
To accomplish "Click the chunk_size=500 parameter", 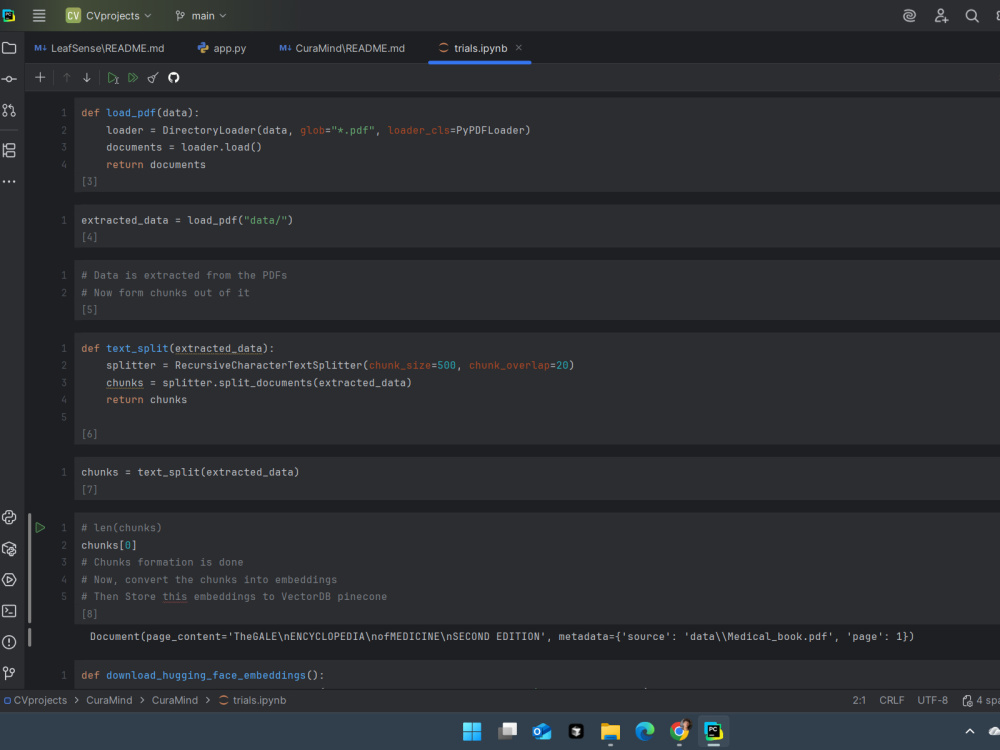I will (x=413, y=365).
